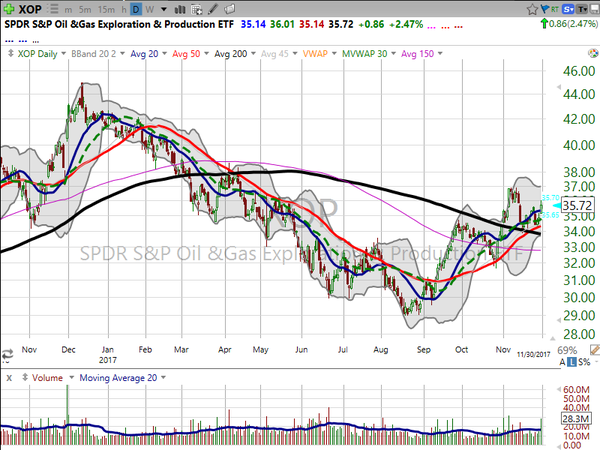Click the Avg 50 indicator label
This screenshot has width=600, height=450.
[186, 54]
